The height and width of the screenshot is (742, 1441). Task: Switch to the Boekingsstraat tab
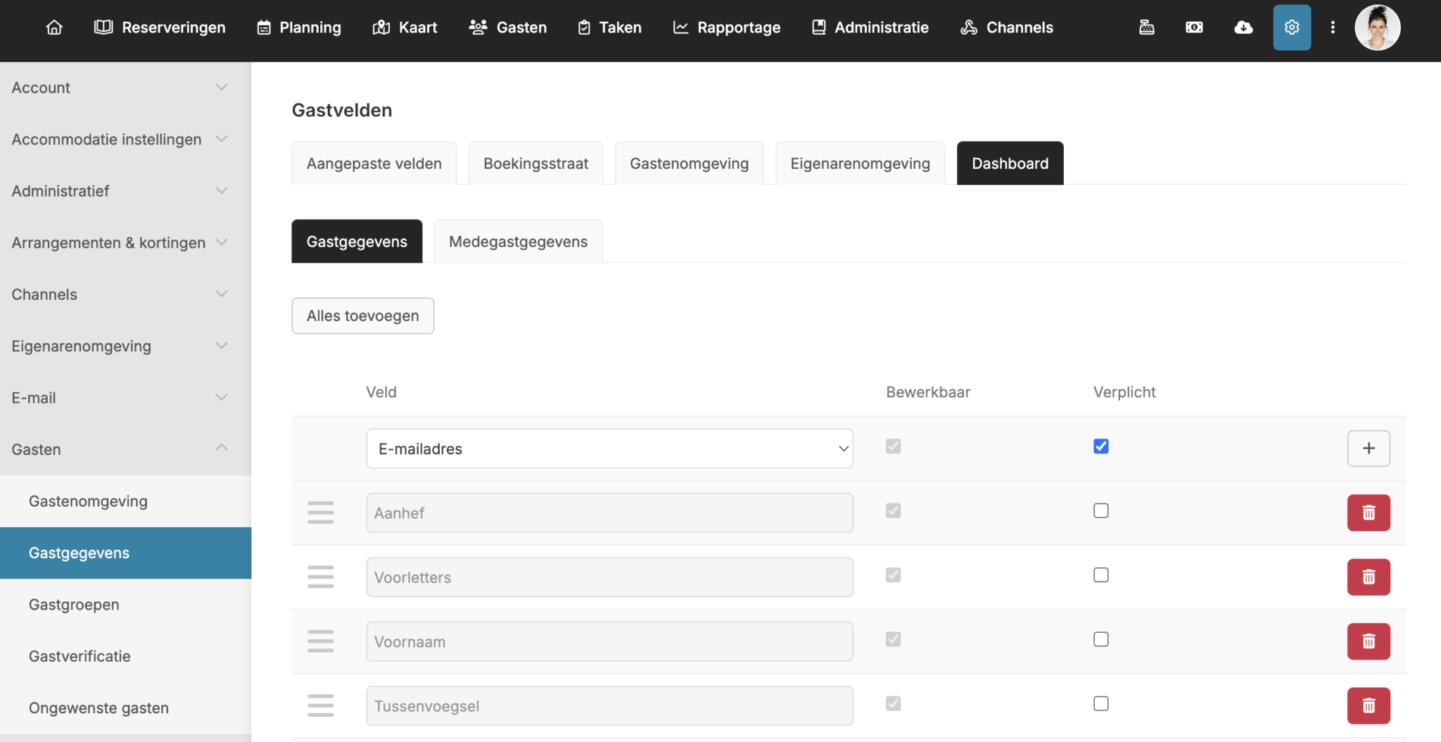coord(535,163)
